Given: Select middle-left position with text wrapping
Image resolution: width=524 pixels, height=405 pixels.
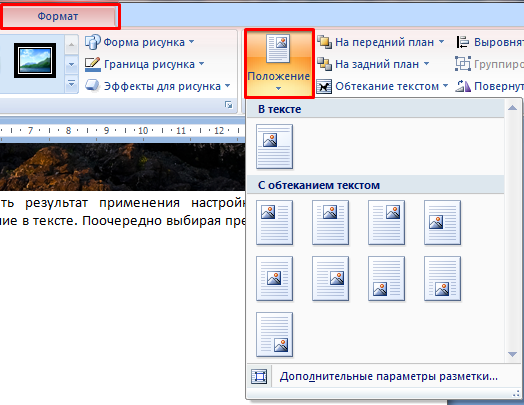Looking at the screenshot, I should point(442,223).
